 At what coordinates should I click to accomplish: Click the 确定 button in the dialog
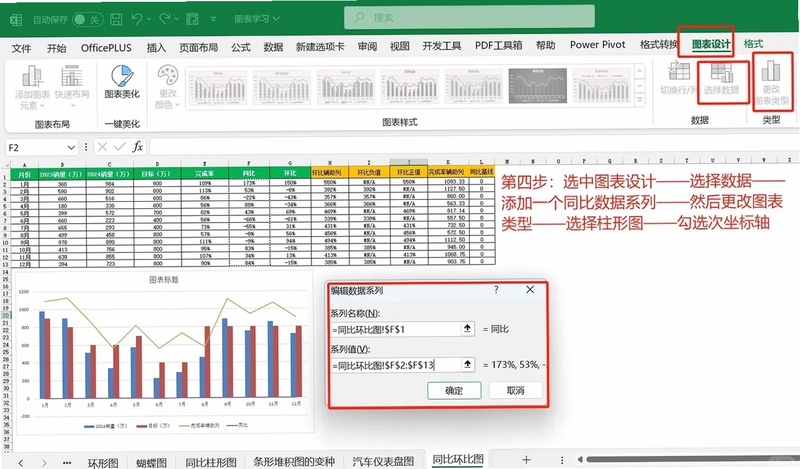pos(454,390)
